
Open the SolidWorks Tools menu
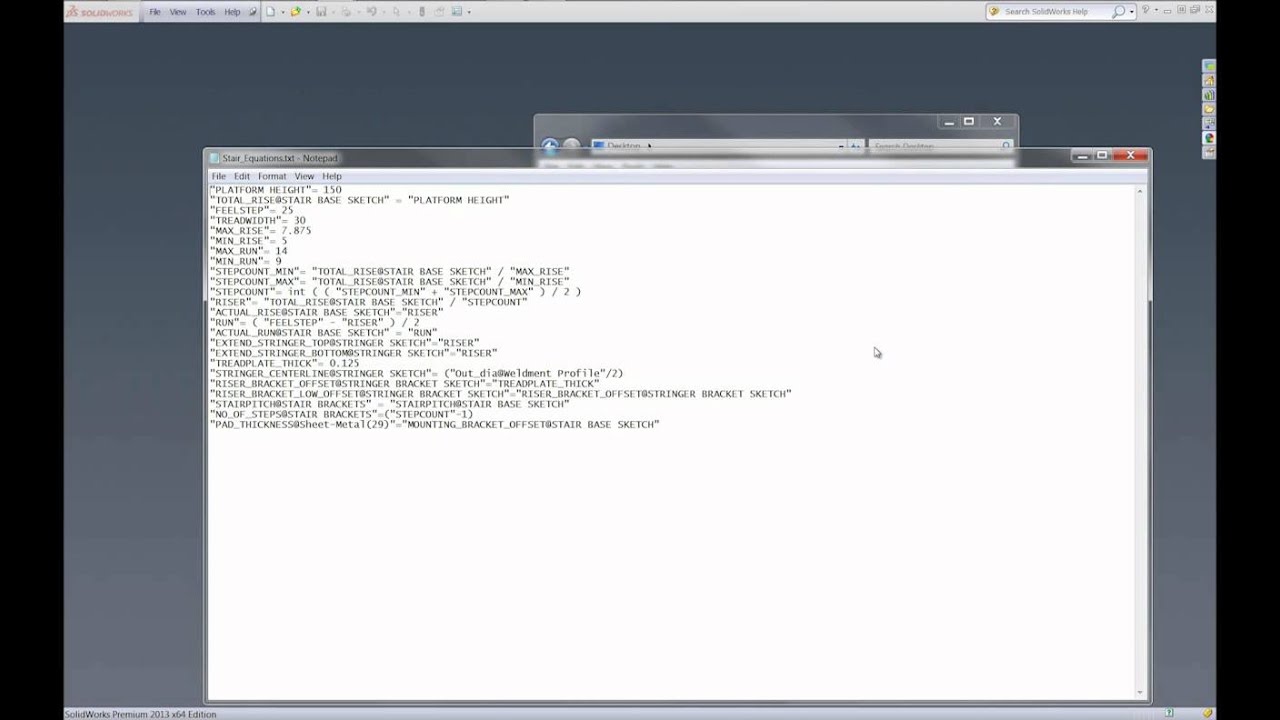click(x=206, y=12)
